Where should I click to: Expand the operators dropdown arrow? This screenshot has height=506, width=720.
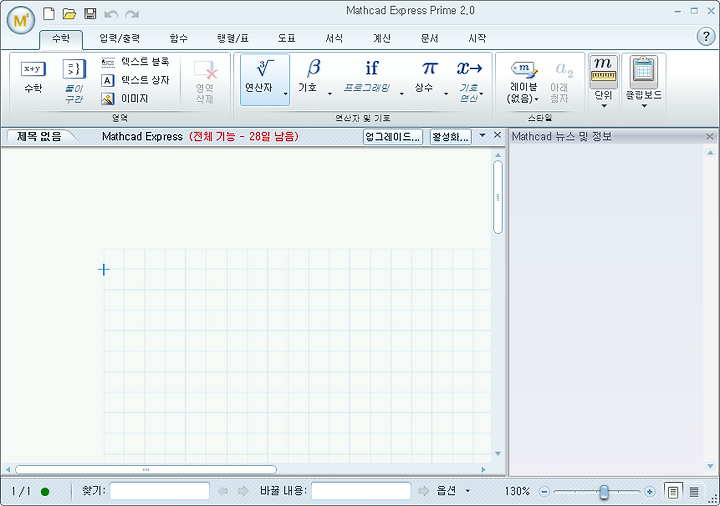coord(285,94)
